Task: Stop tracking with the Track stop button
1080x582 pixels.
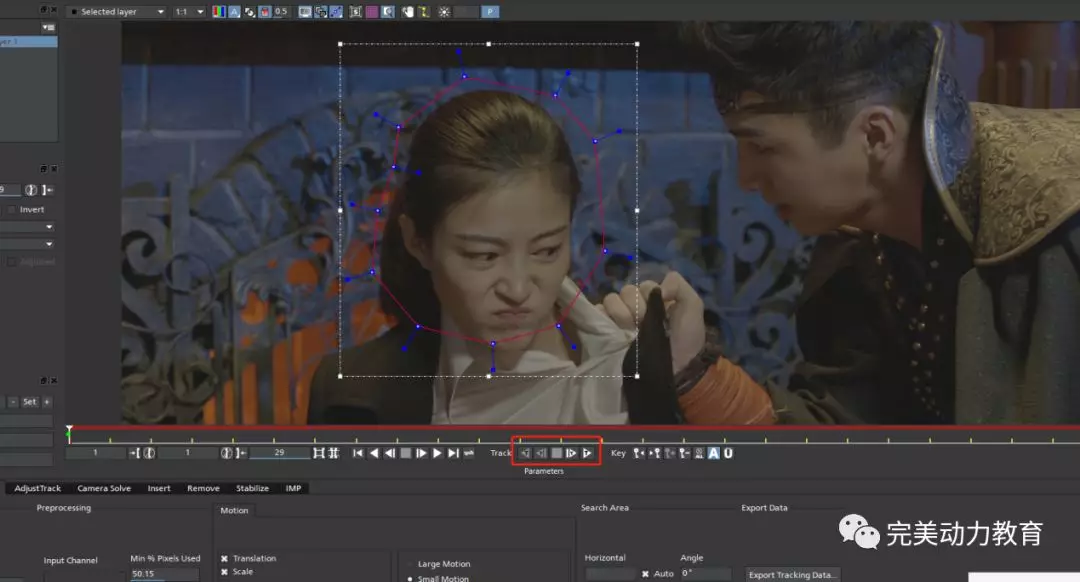Action: click(x=556, y=453)
